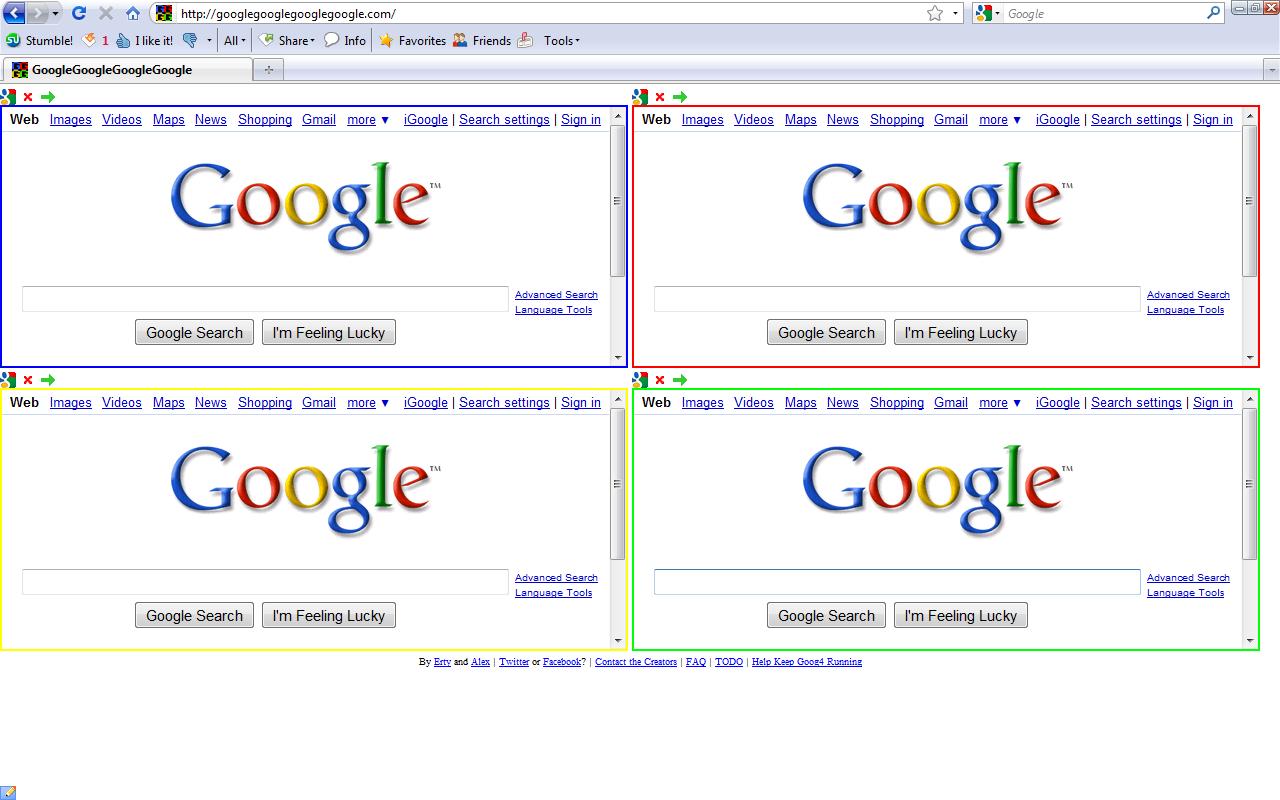The image size is (1280, 800).
Task: Focus the search box in green-bordered pane
Action: tap(897, 582)
